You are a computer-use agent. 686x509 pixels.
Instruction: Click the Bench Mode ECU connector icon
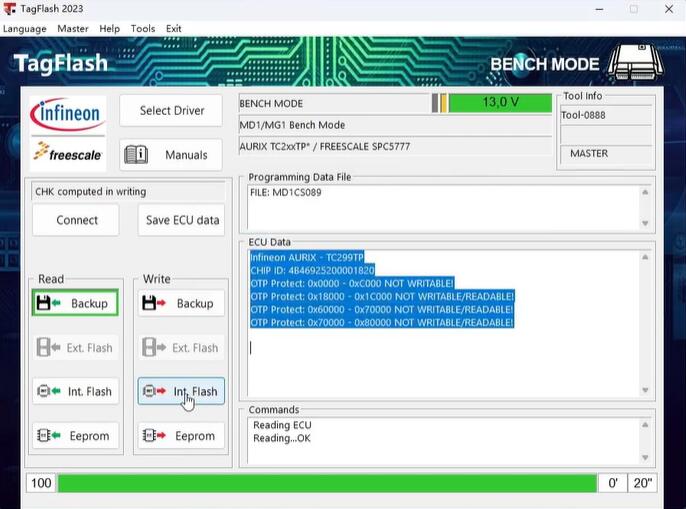[x=636, y=63]
